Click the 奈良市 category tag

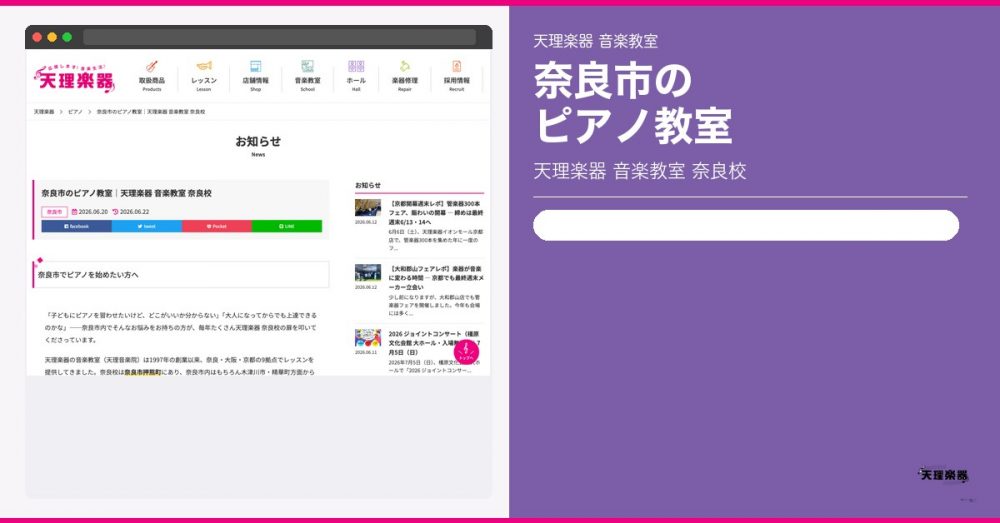pyautogui.click(x=54, y=212)
